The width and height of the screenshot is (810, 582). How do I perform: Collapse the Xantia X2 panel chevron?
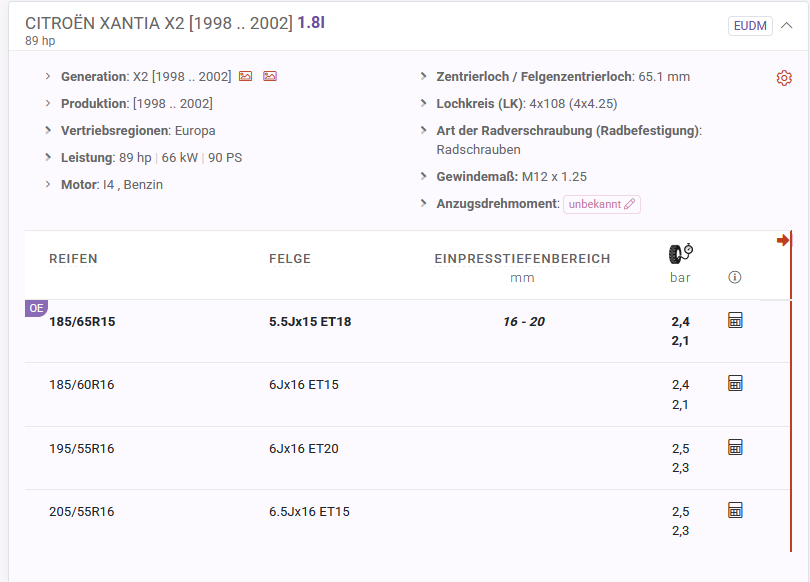[x=786, y=25]
